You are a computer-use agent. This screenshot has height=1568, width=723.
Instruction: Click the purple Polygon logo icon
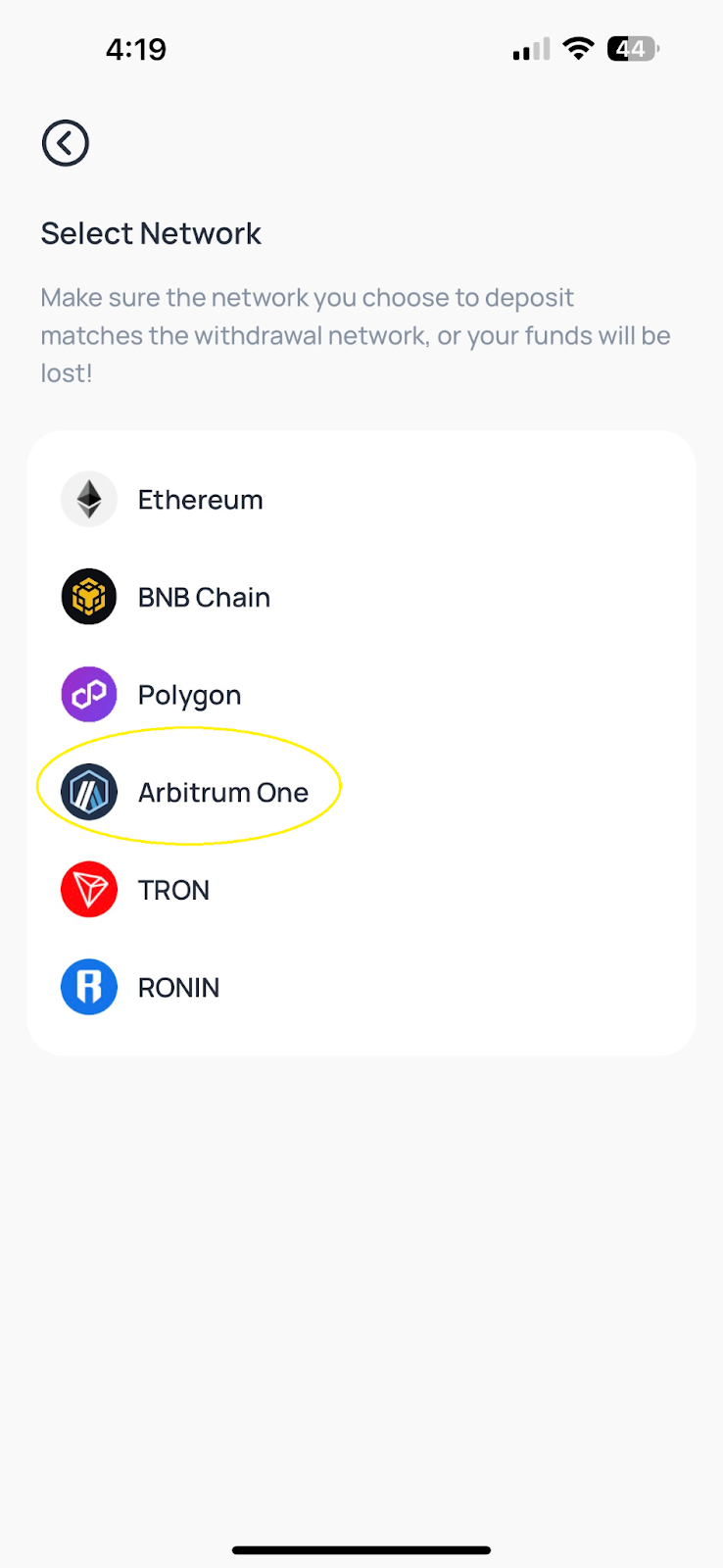(89, 695)
